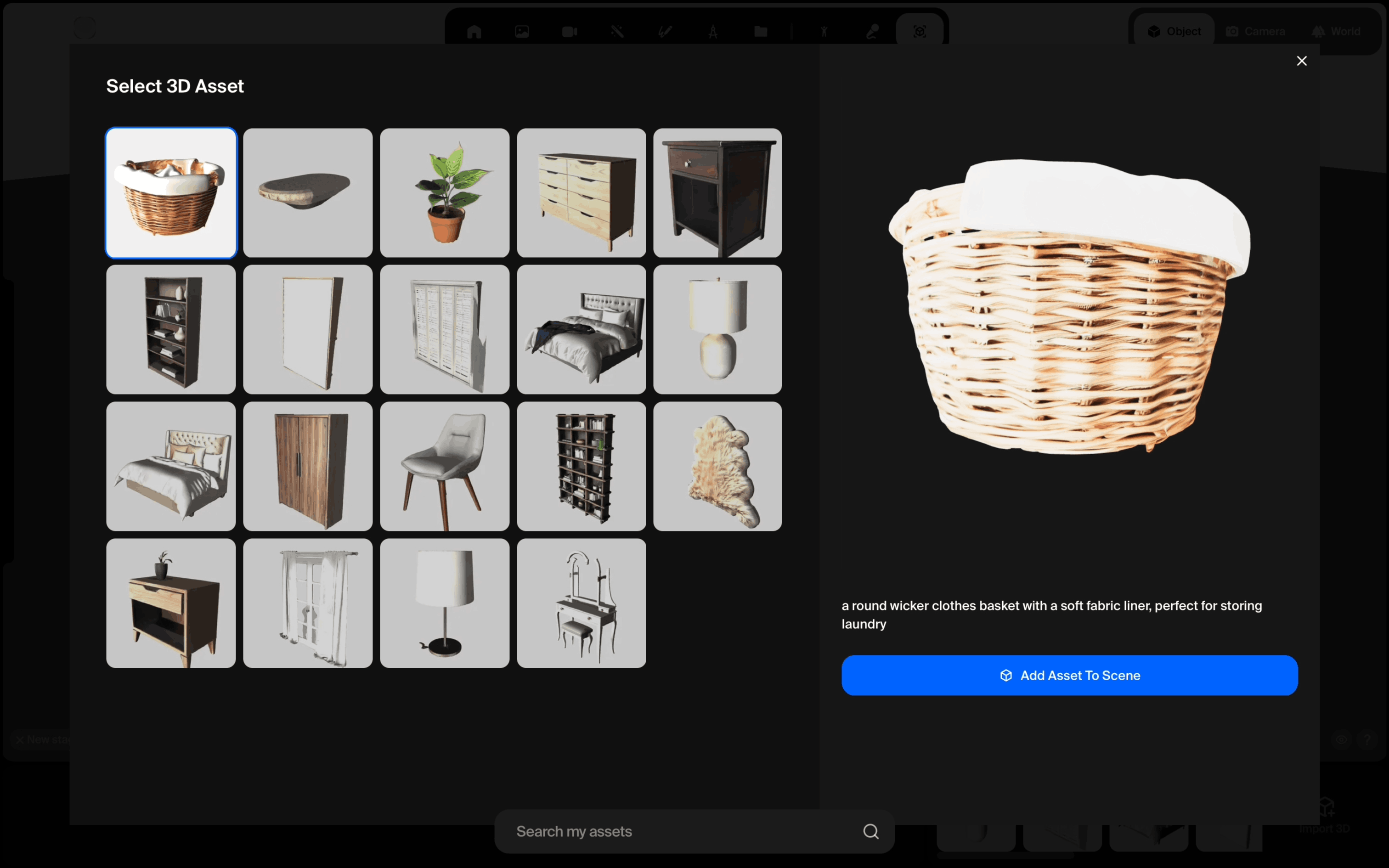Focus the Search my assets field
The height and width of the screenshot is (868, 1389).
[x=678, y=831]
